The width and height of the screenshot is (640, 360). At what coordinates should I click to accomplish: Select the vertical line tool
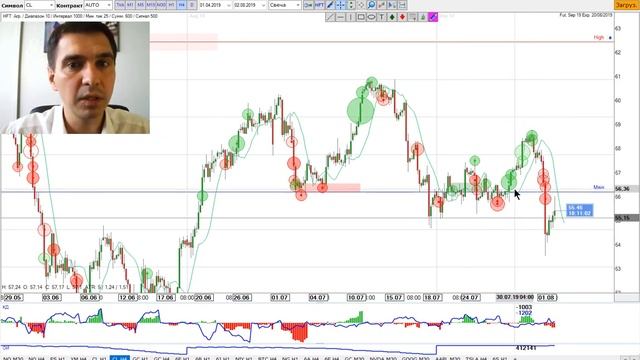350,17
